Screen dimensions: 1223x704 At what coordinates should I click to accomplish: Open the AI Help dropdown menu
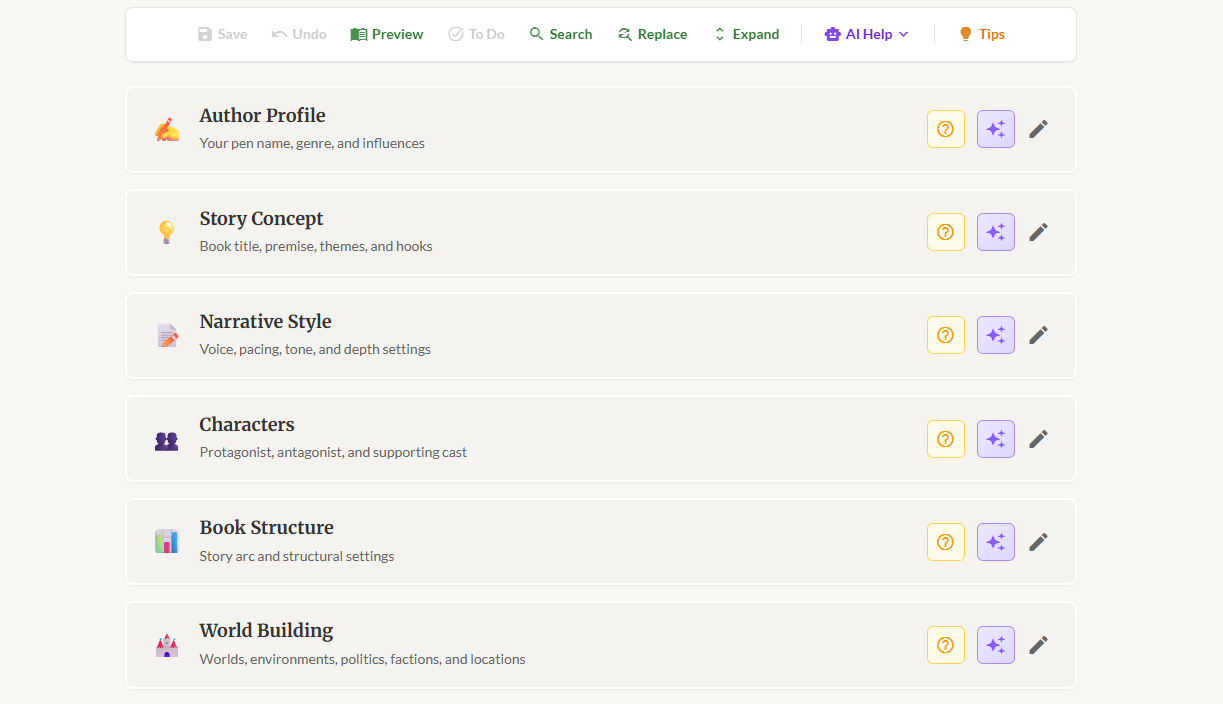(x=866, y=34)
